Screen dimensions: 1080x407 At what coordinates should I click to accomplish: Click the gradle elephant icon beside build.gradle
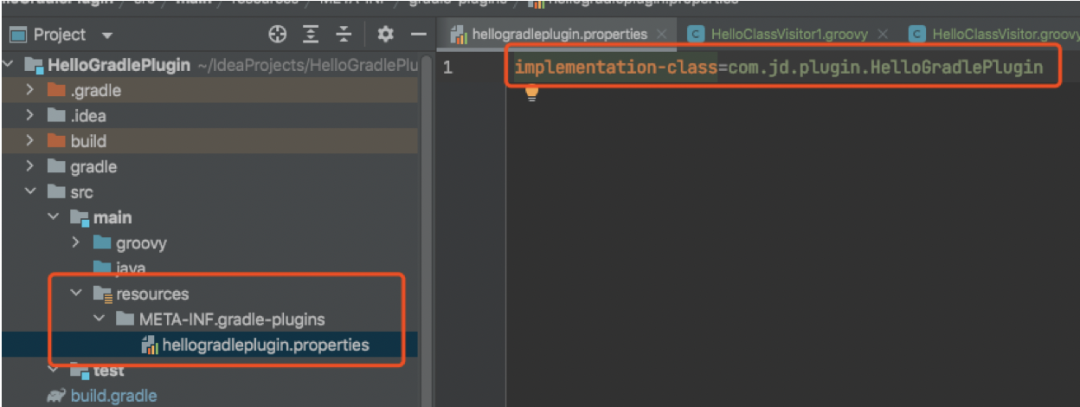pos(56,396)
